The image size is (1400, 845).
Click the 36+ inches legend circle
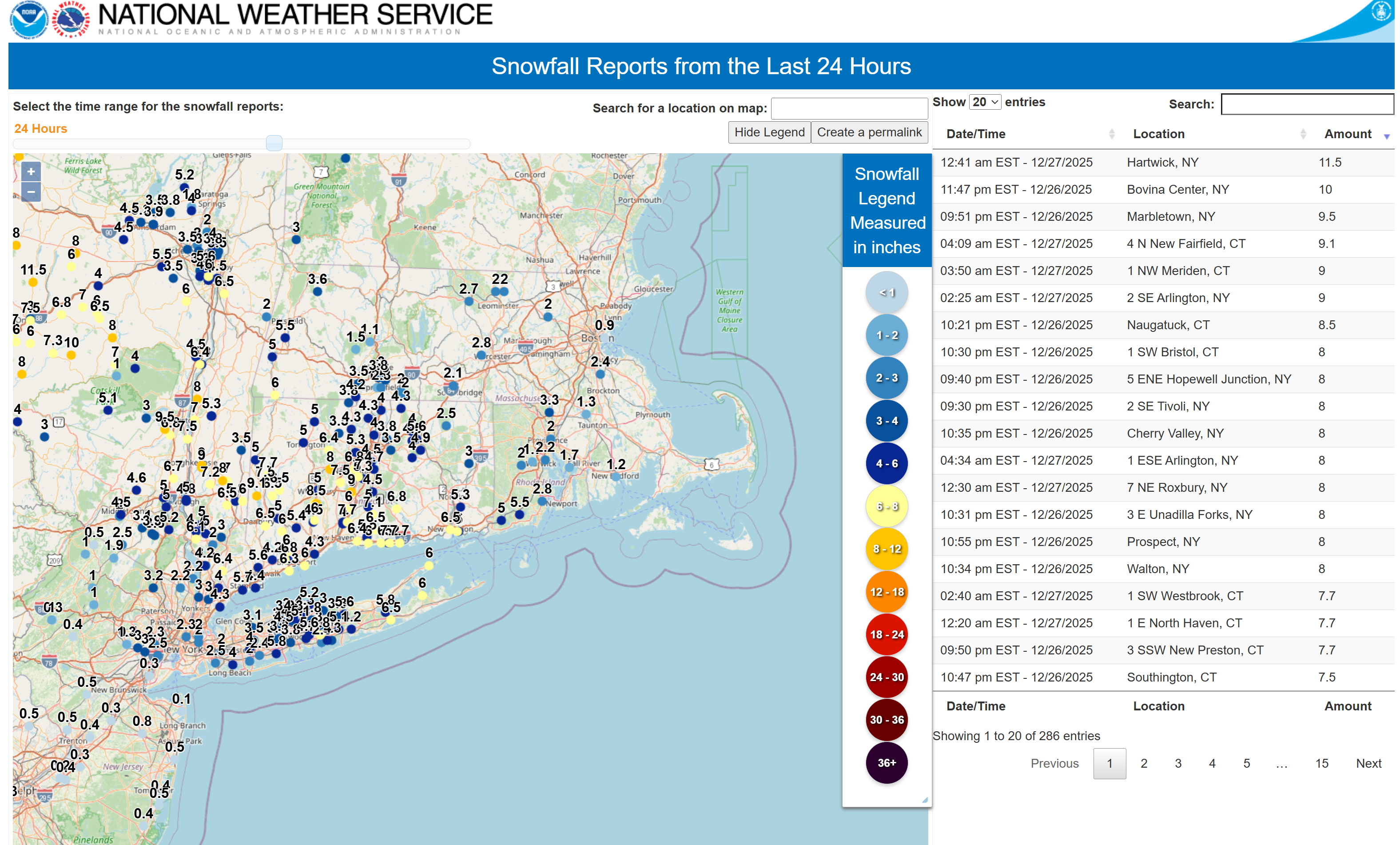click(x=887, y=763)
